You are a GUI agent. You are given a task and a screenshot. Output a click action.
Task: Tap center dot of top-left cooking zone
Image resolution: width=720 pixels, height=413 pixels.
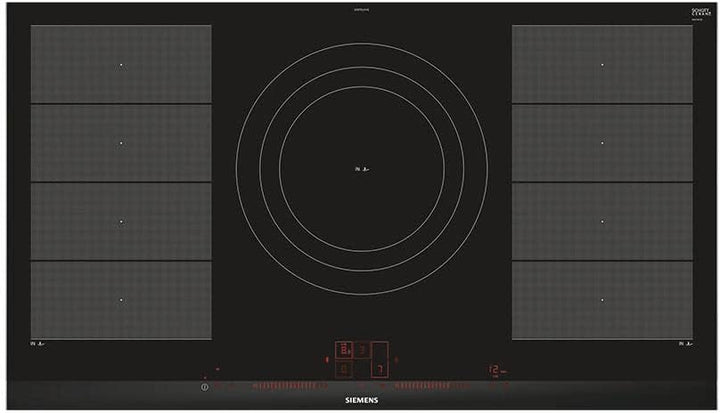[121, 65]
